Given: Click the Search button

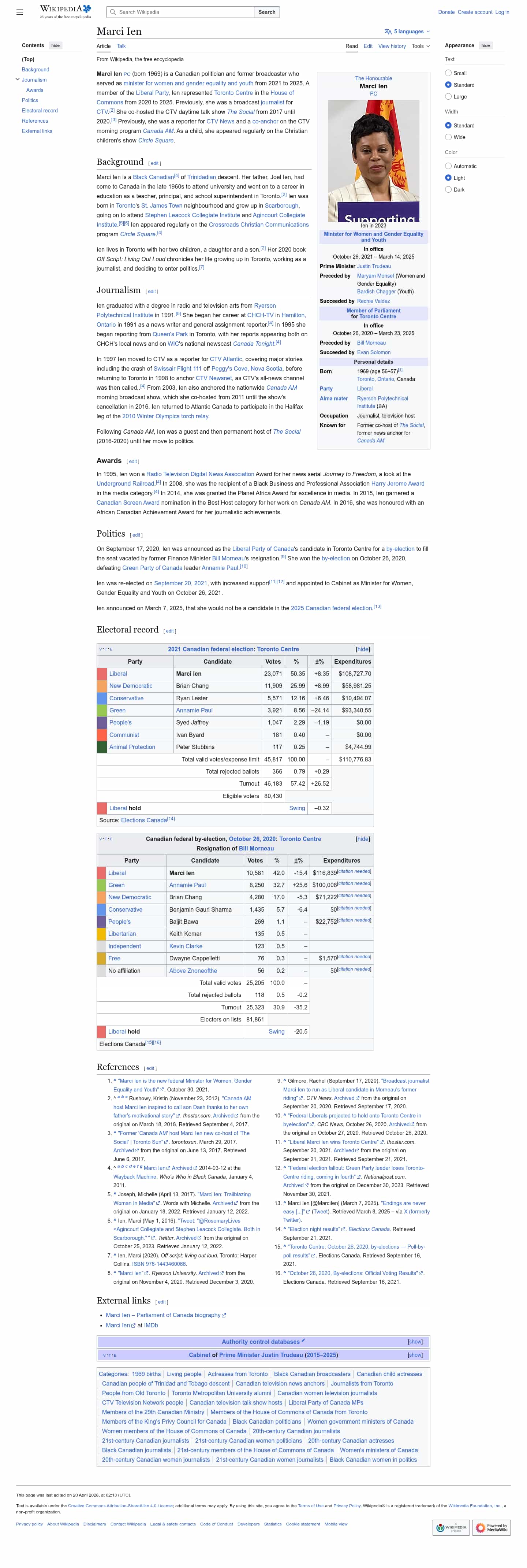Looking at the screenshot, I should [266, 12].
